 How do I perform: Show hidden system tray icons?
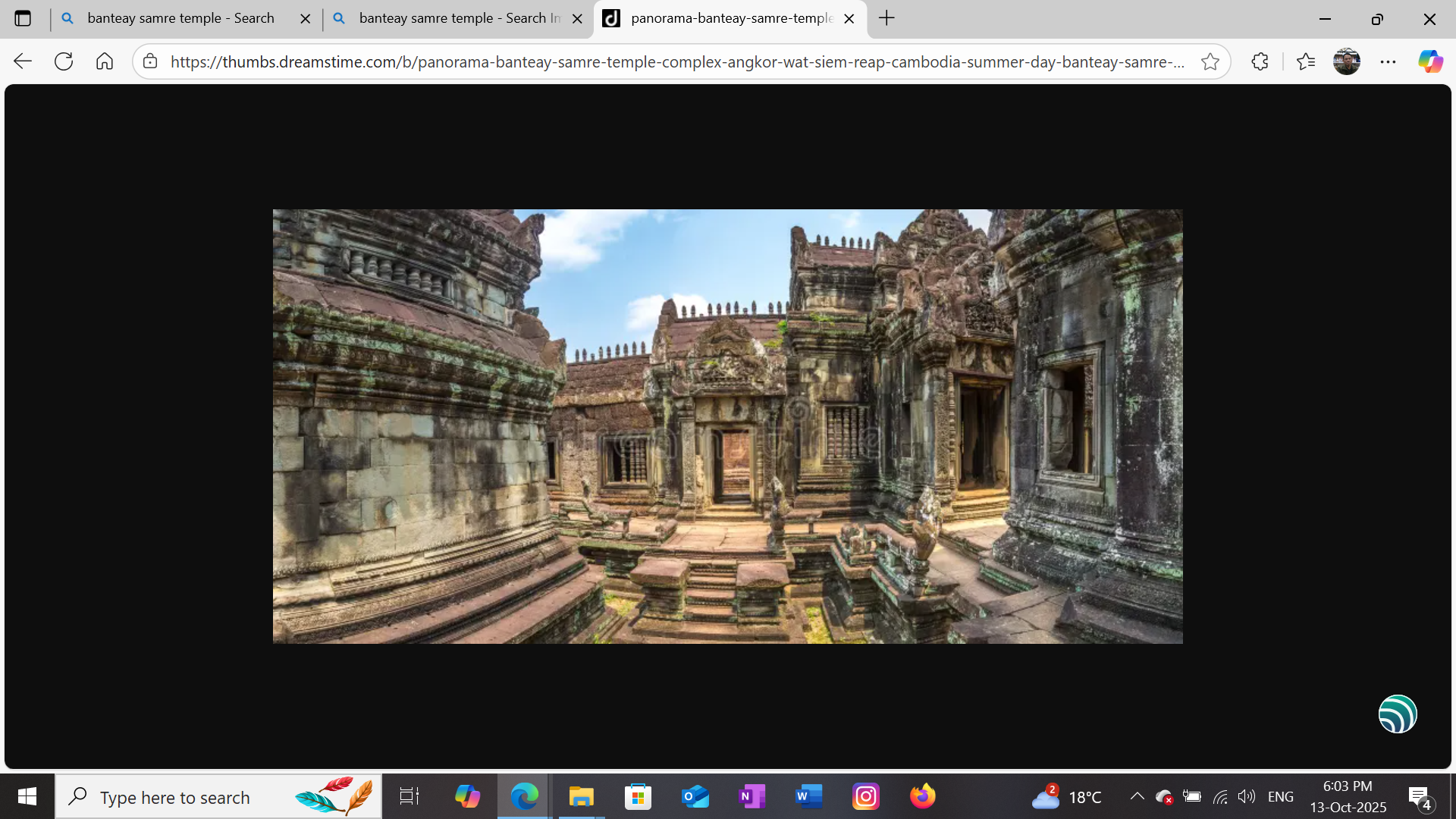[x=1137, y=796]
